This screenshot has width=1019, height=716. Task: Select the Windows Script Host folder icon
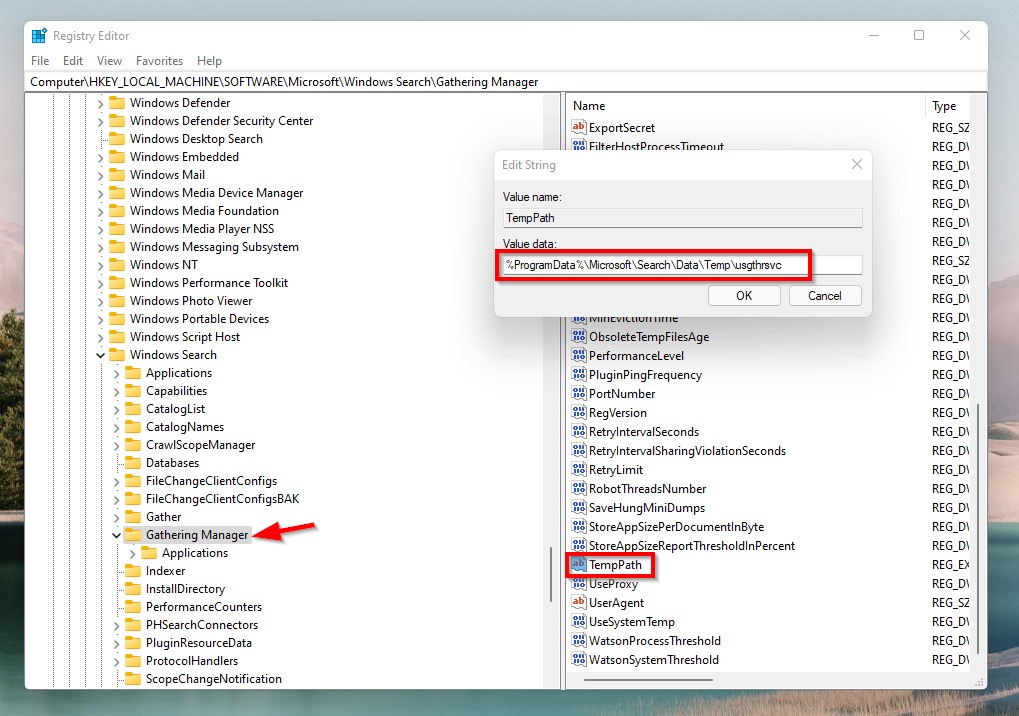117,337
